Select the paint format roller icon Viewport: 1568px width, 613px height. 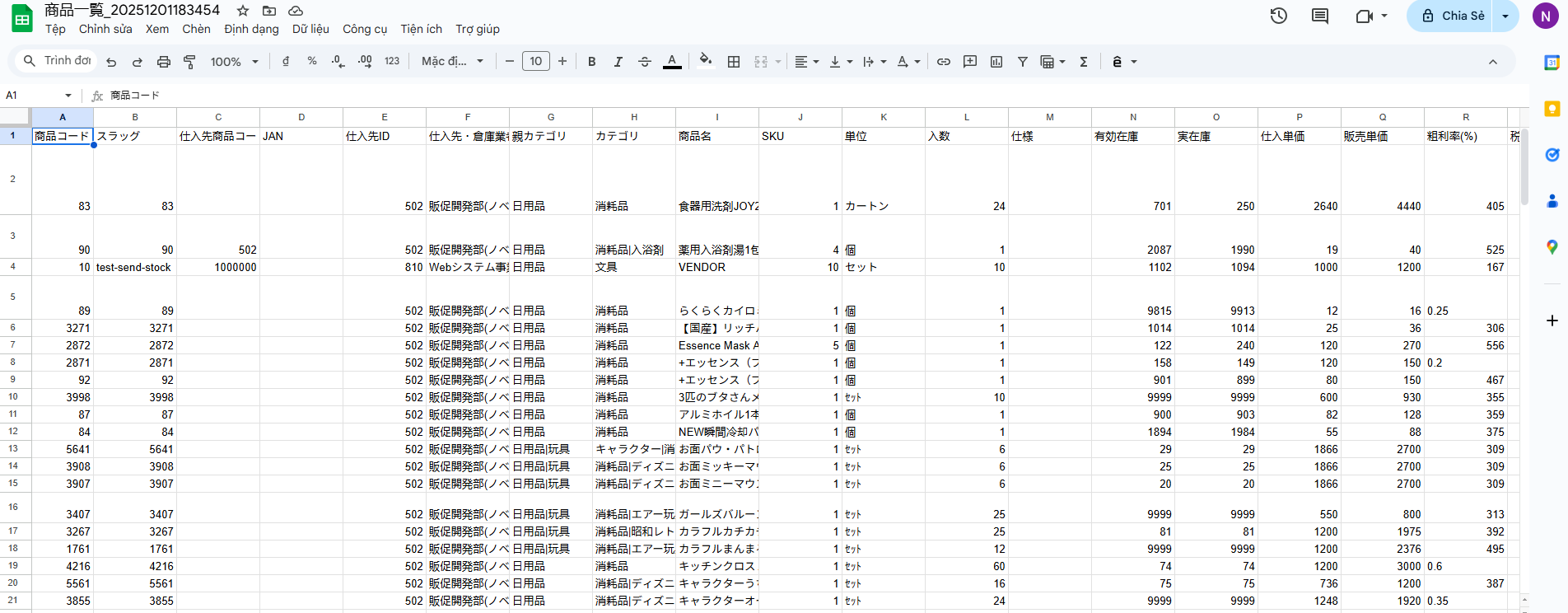click(x=189, y=62)
